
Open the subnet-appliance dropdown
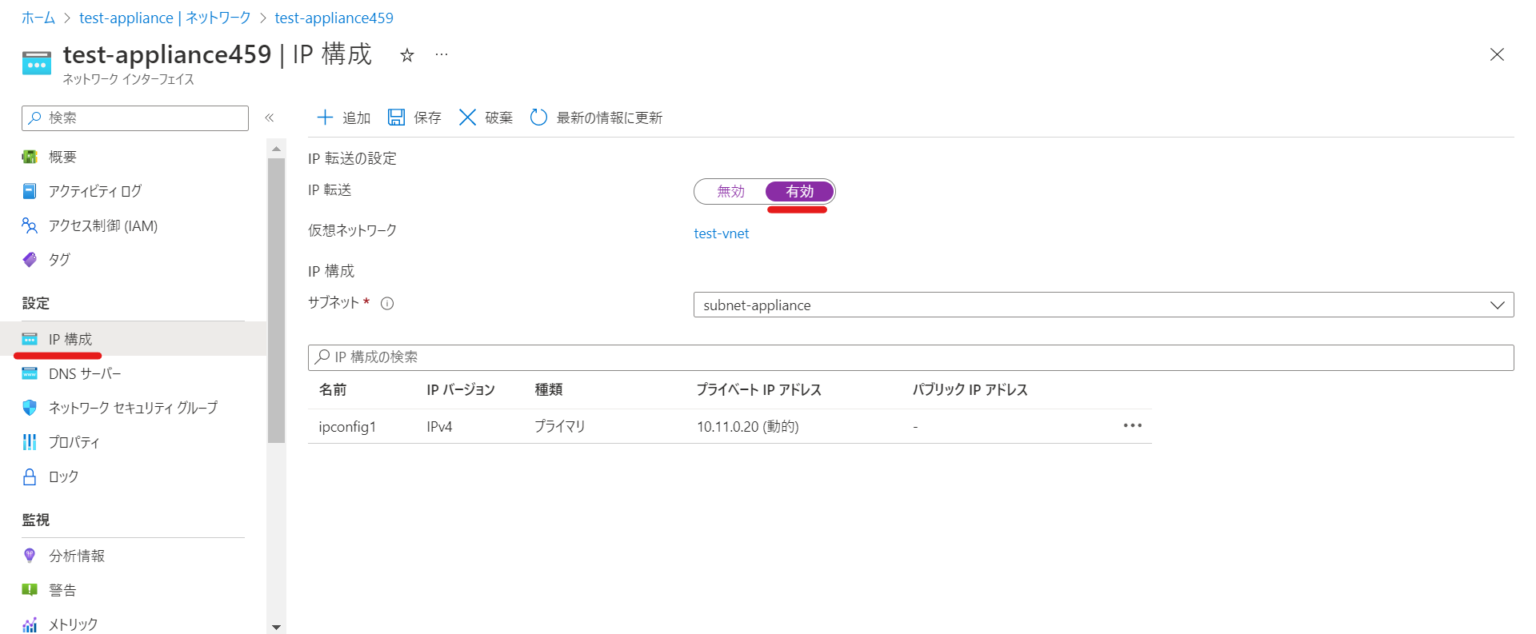point(1497,304)
